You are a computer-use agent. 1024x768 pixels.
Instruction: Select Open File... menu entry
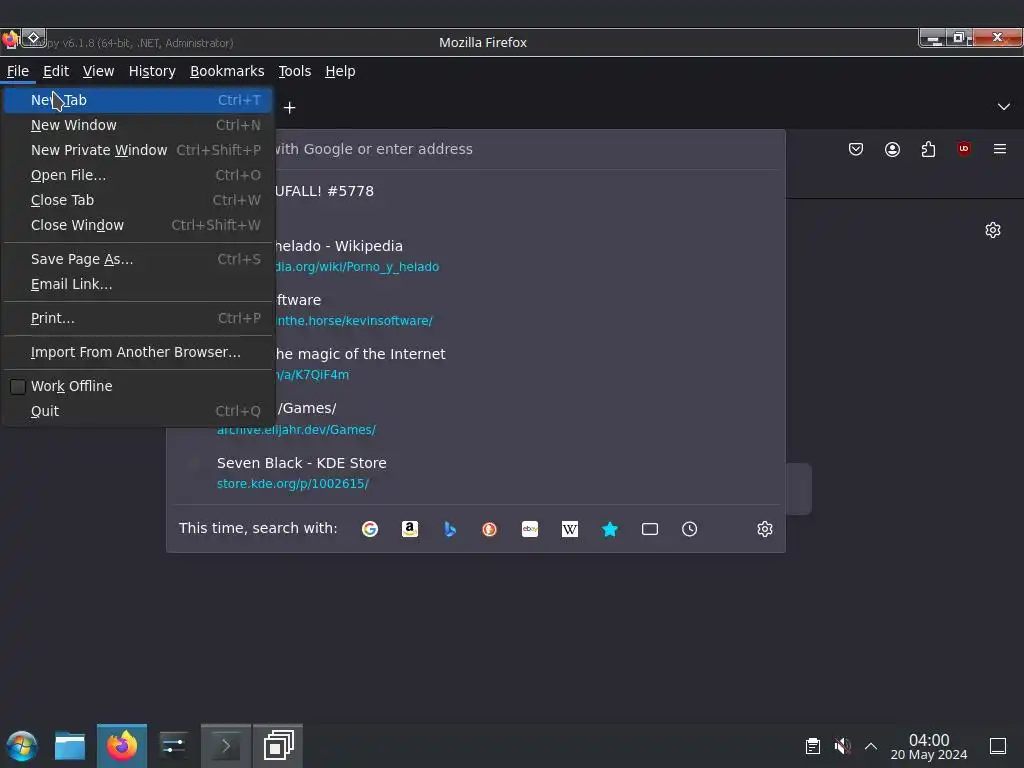(x=138, y=175)
